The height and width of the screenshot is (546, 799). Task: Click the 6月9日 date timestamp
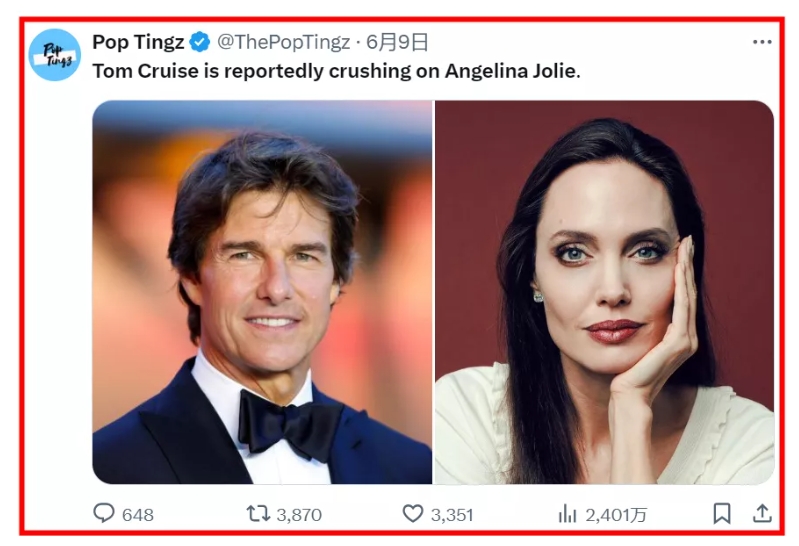(397, 42)
